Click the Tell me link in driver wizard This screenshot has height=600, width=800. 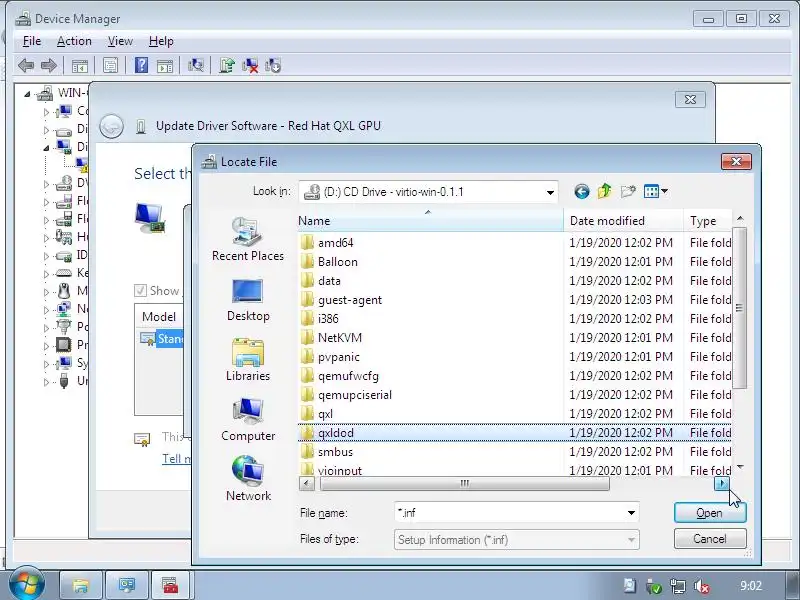176,459
